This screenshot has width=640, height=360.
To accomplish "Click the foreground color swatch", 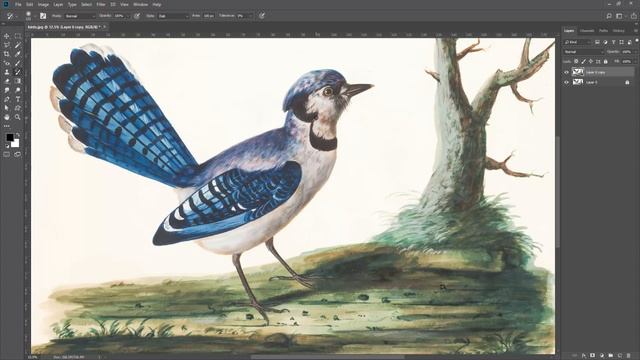I will tap(10, 137).
